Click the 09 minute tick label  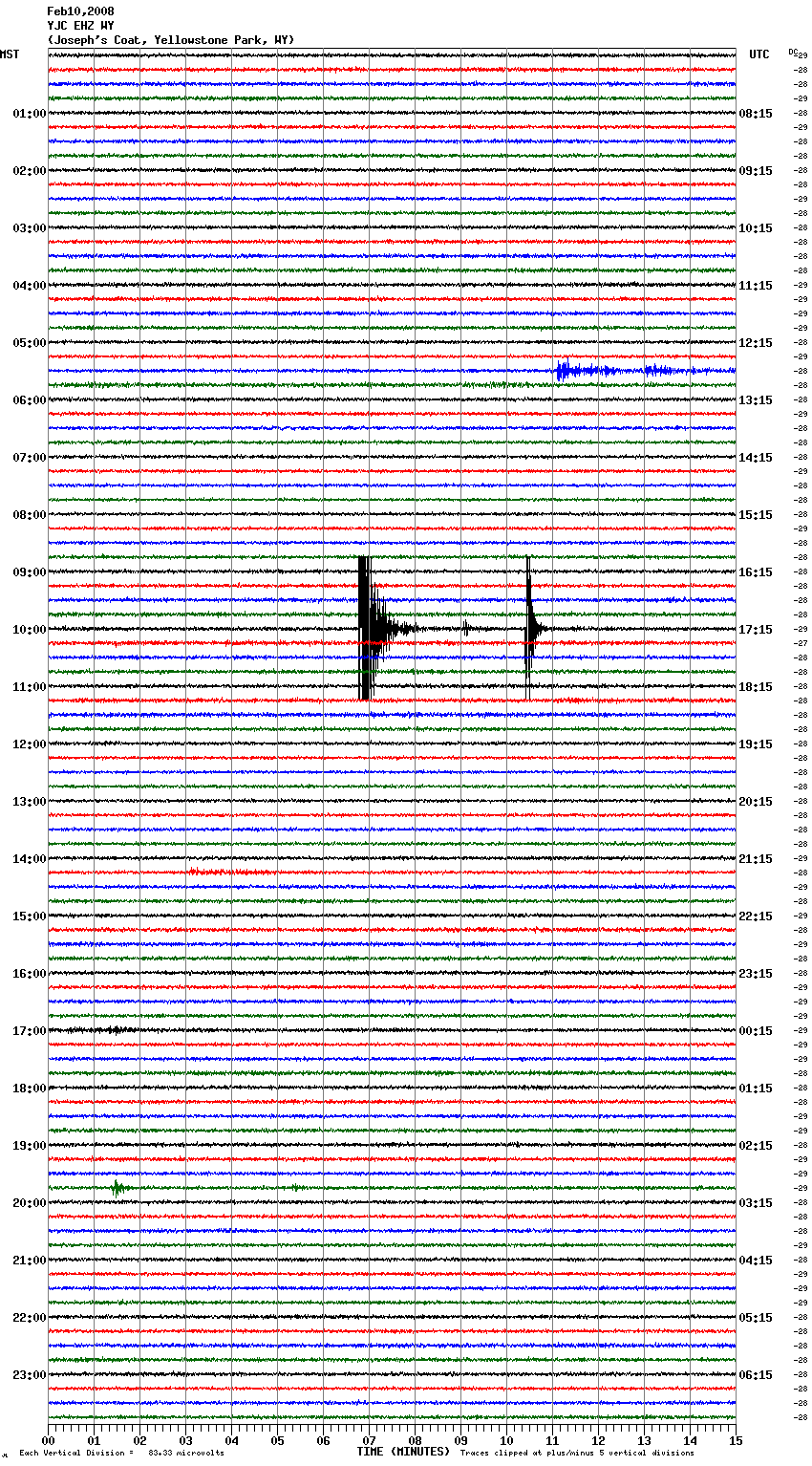(460, 1440)
